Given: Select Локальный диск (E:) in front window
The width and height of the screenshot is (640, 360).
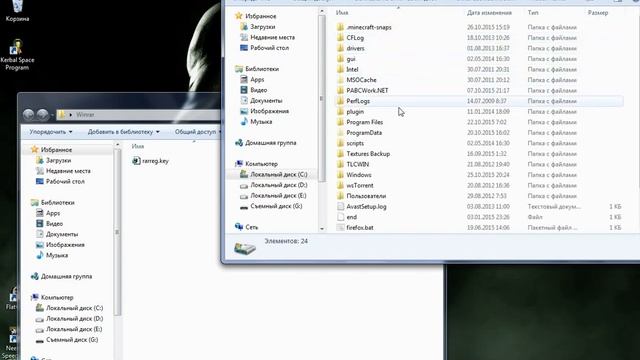Looking at the screenshot, I should point(273,196).
